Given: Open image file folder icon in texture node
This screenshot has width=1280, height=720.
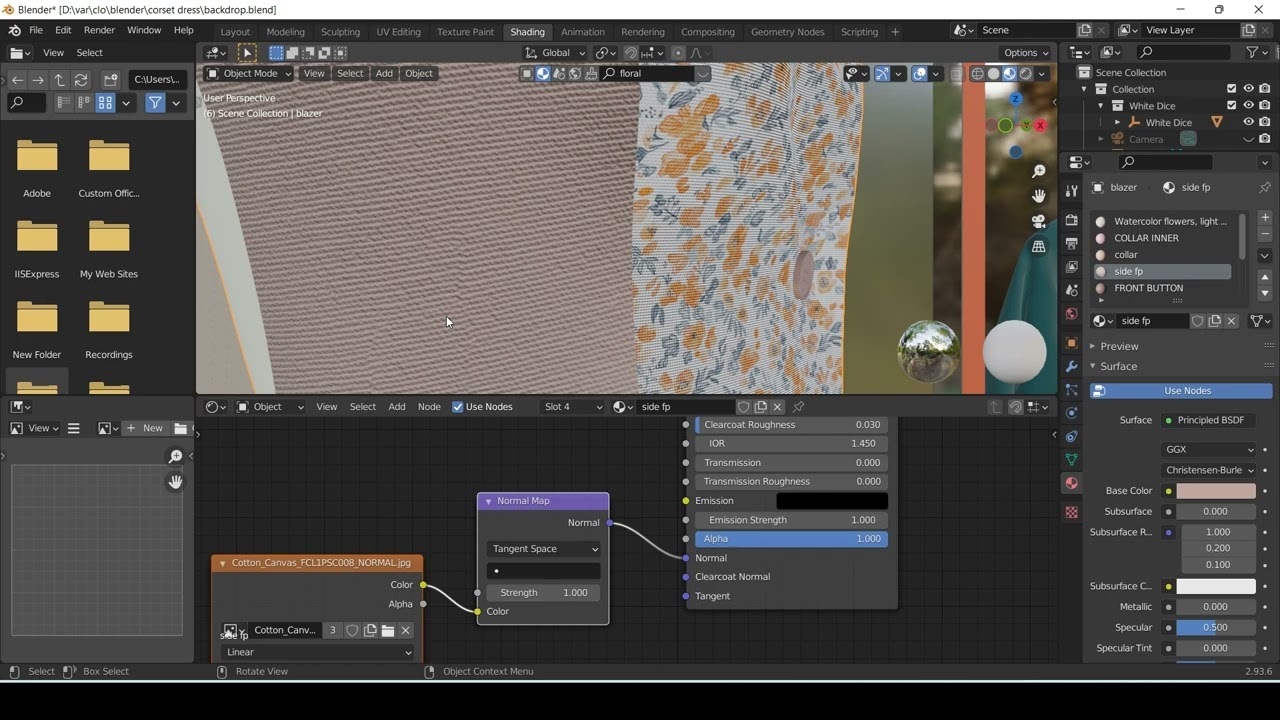Looking at the screenshot, I should coord(388,630).
